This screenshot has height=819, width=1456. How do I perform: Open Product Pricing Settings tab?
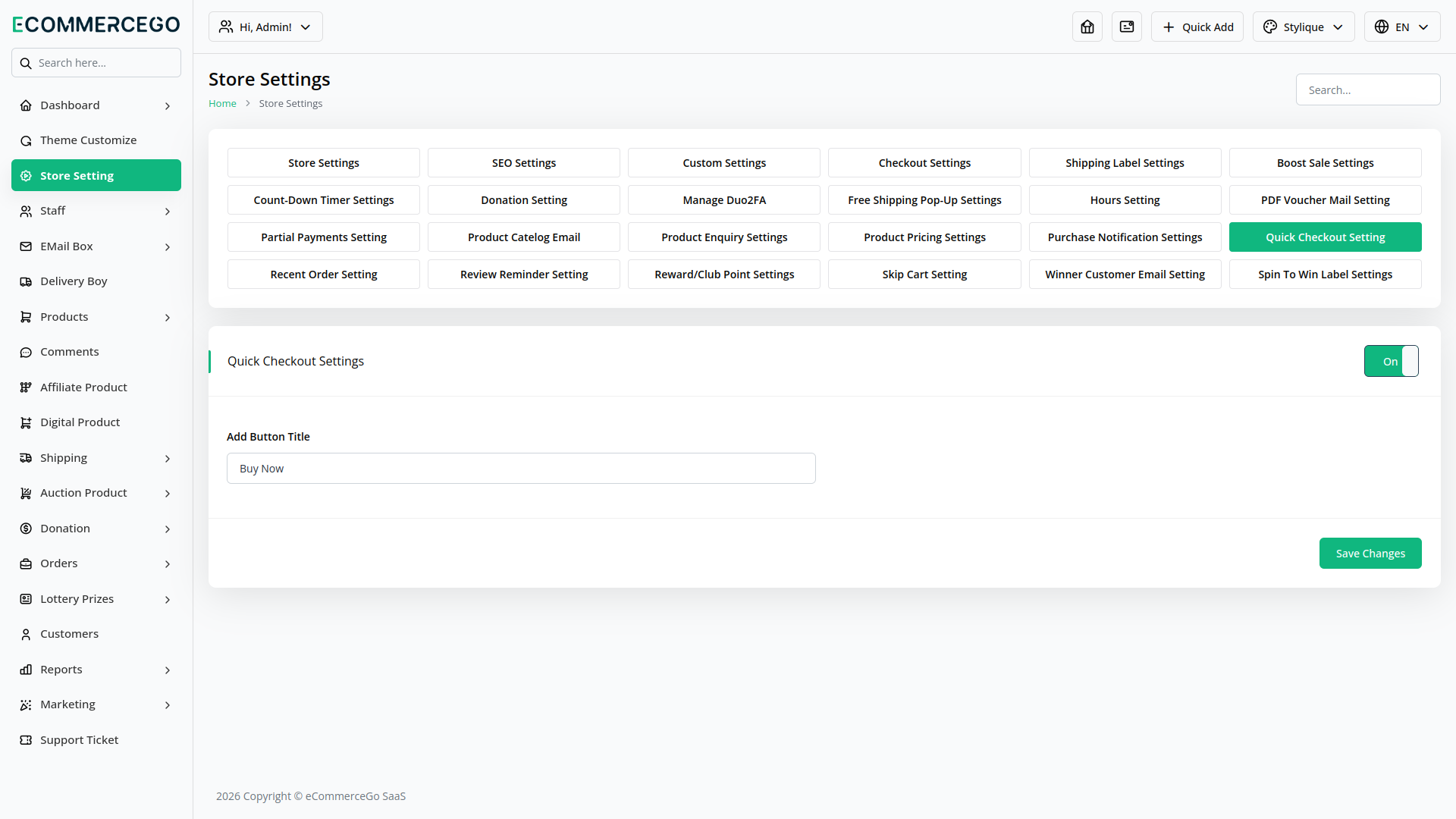tap(924, 237)
